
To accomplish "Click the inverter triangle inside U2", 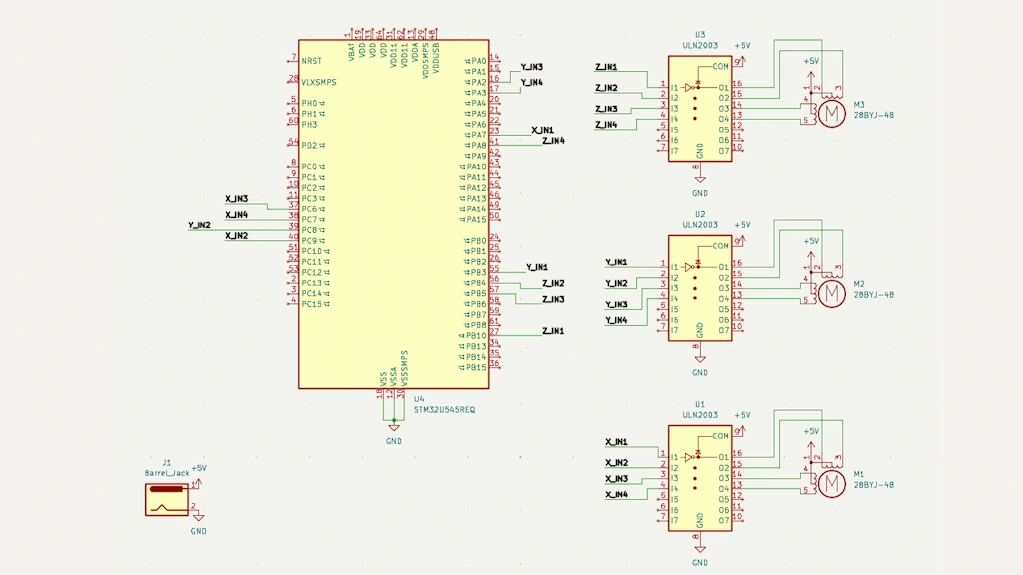I will pos(690,267).
